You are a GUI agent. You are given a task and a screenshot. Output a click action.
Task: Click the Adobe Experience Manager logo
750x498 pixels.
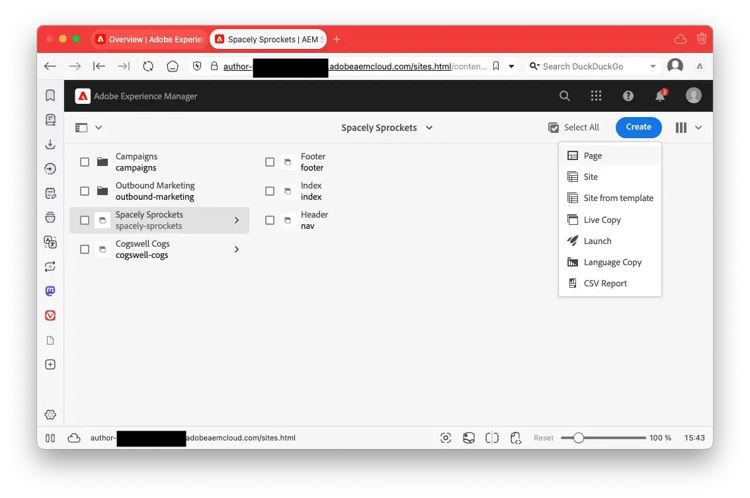point(83,96)
